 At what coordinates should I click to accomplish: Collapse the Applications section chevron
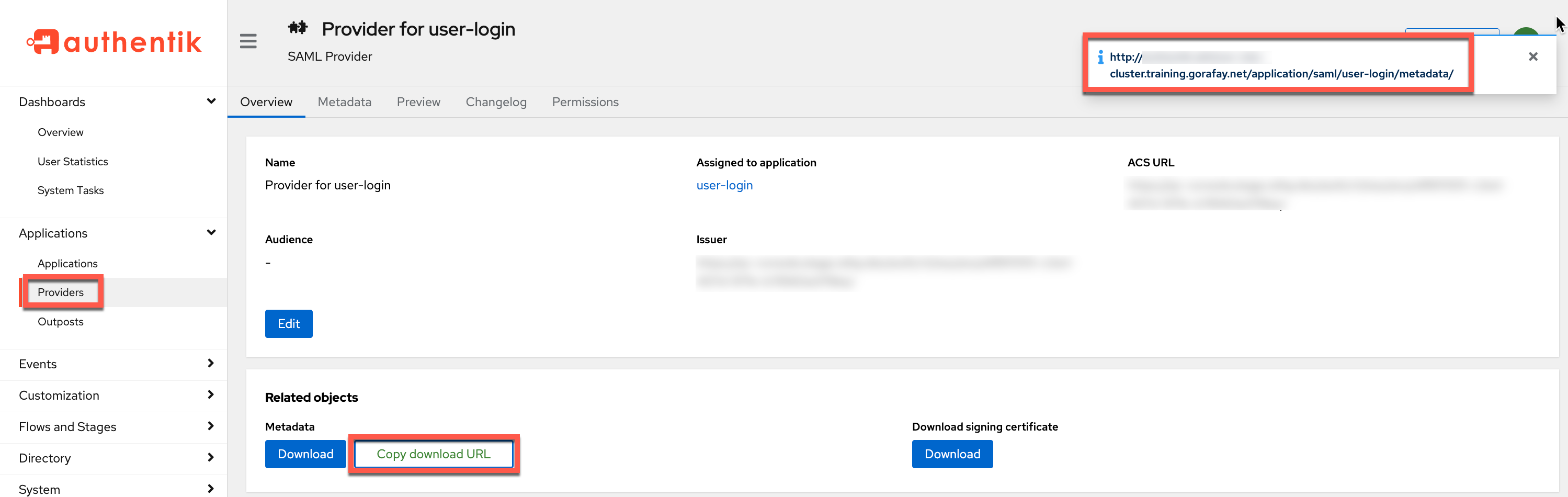pos(211,232)
